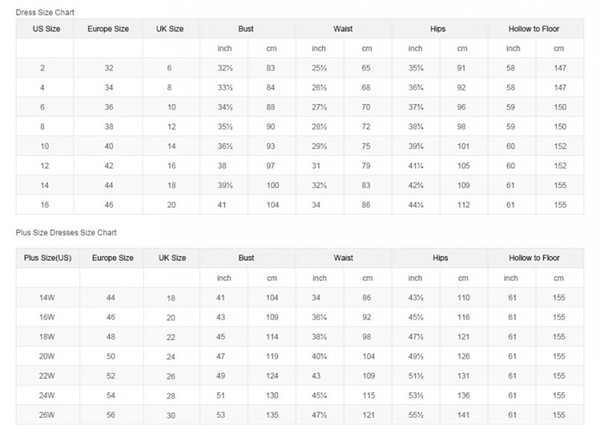
Task: Click the 112 cm hips cell
Action: pos(461,203)
